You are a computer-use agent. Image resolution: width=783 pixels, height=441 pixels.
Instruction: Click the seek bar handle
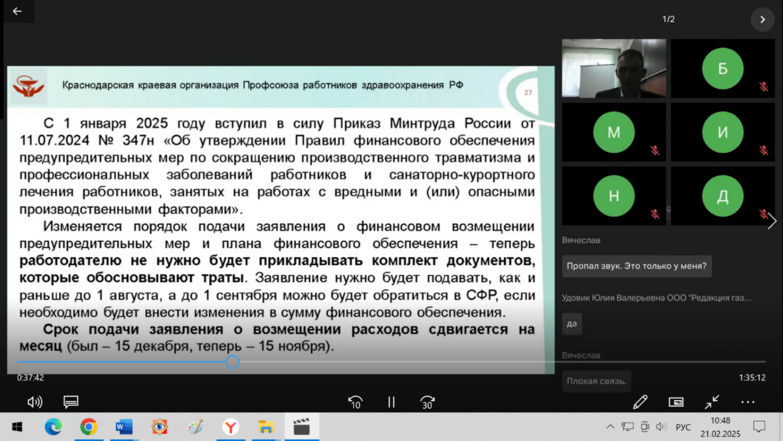(x=232, y=362)
